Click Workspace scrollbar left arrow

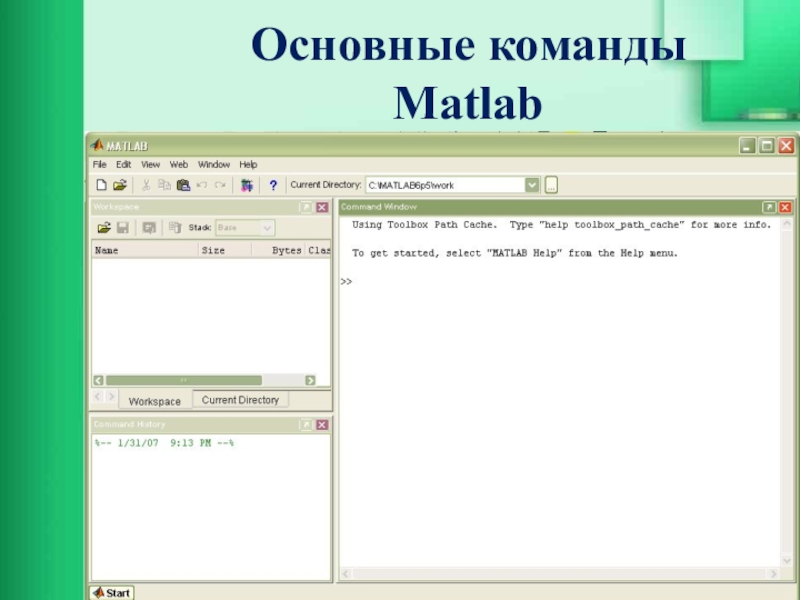98,380
